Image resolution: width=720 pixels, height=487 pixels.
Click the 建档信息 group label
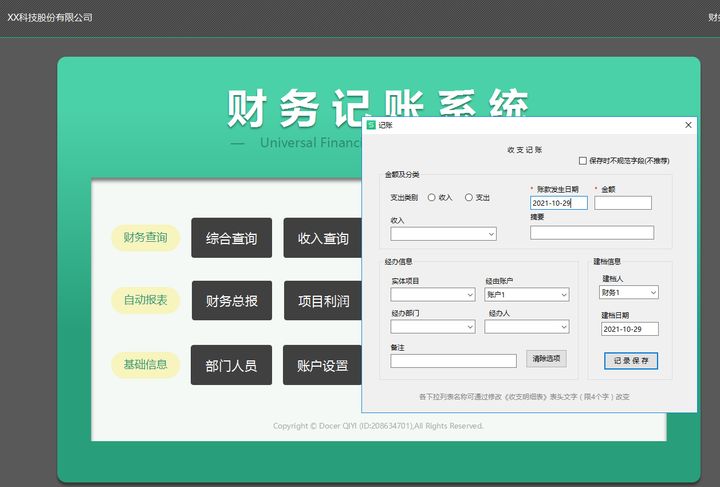(607, 262)
